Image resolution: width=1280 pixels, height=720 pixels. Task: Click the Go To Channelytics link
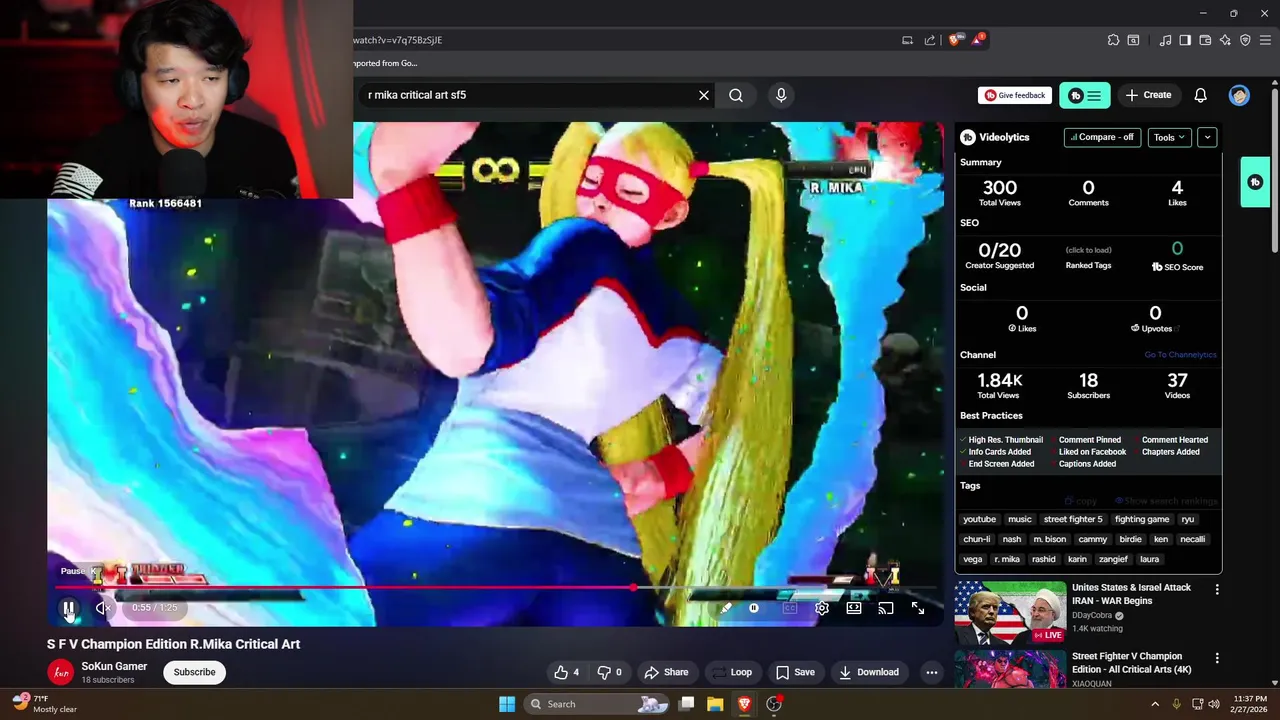coord(1180,355)
